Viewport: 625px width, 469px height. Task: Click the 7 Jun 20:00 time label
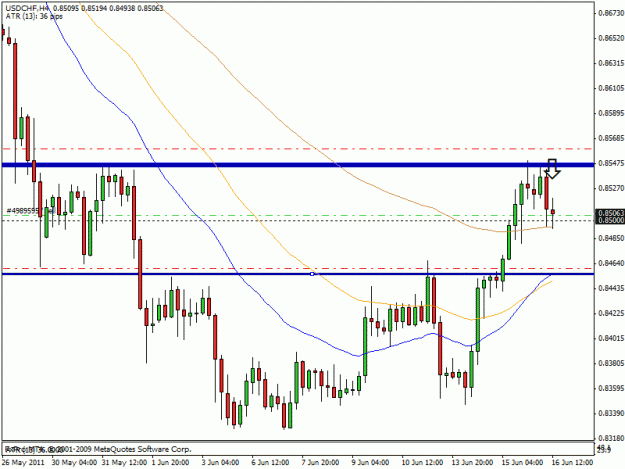pos(320,462)
